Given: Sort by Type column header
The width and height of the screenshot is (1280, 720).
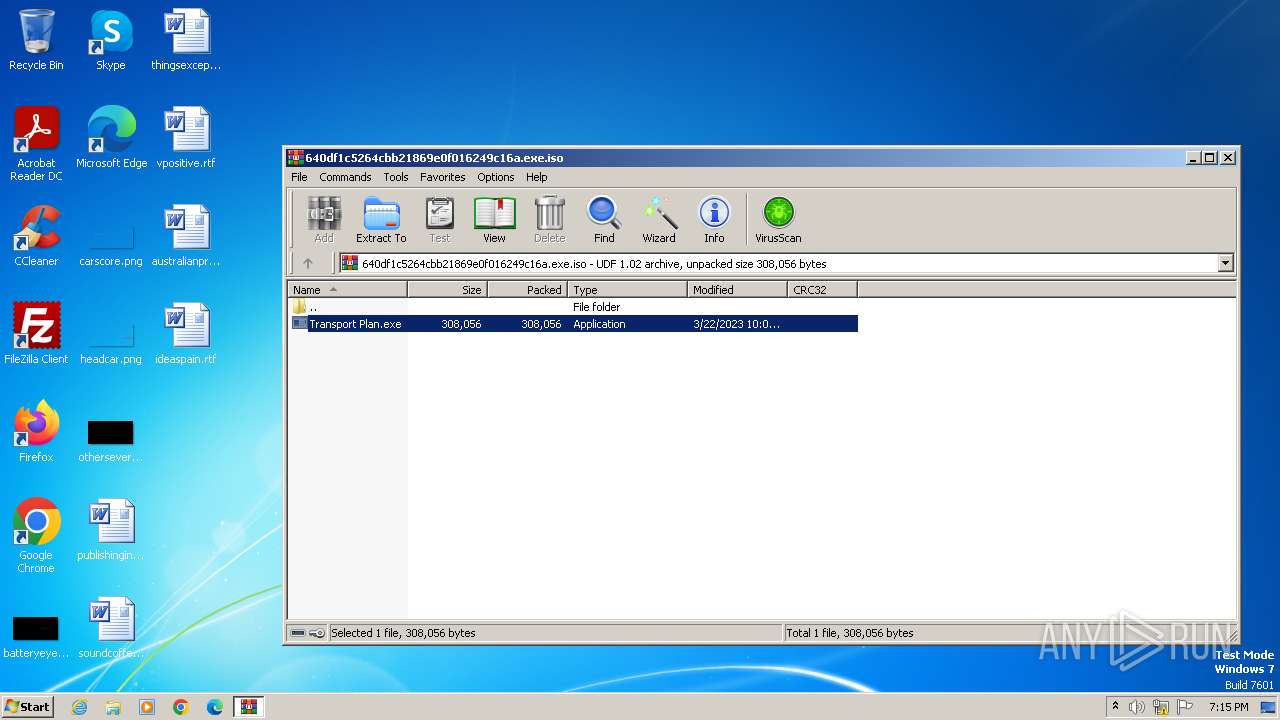Looking at the screenshot, I should tap(627, 290).
